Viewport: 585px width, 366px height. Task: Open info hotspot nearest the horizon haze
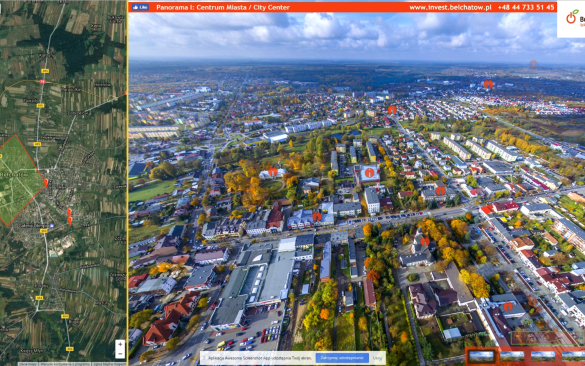[x=488, y=84]
